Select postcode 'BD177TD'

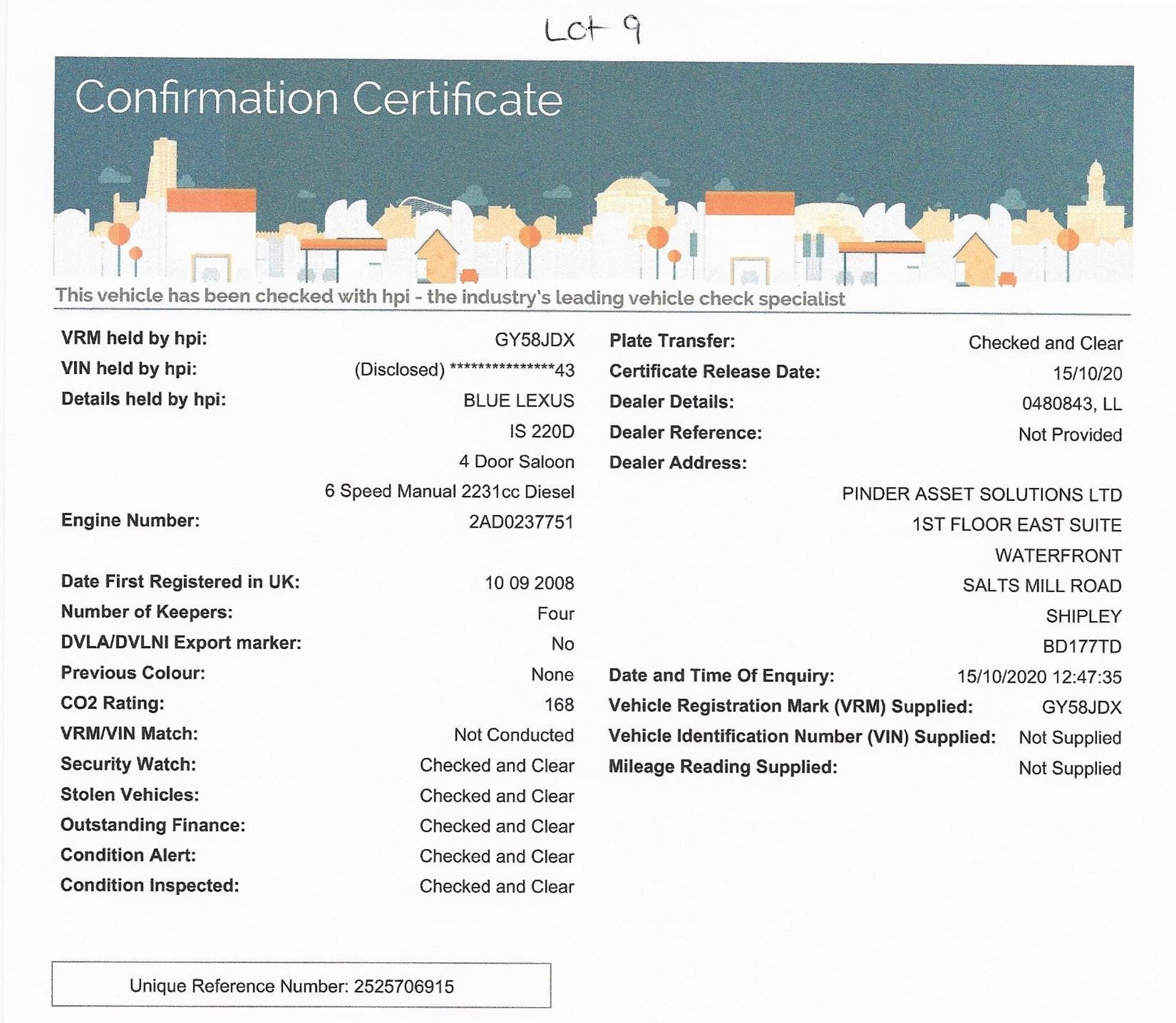click(1082, 646)
